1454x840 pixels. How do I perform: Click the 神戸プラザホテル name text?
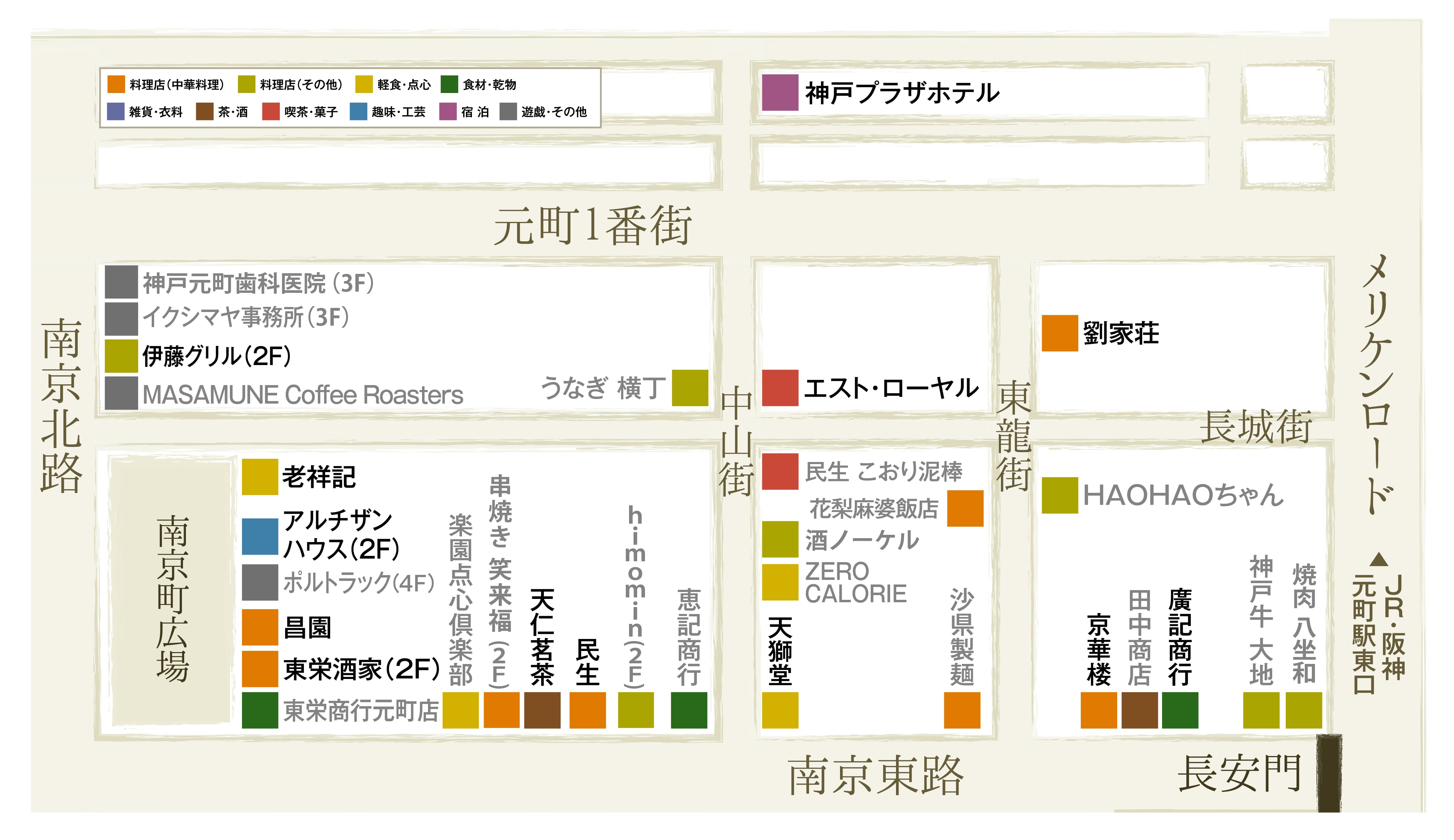(x=902, y=93)
